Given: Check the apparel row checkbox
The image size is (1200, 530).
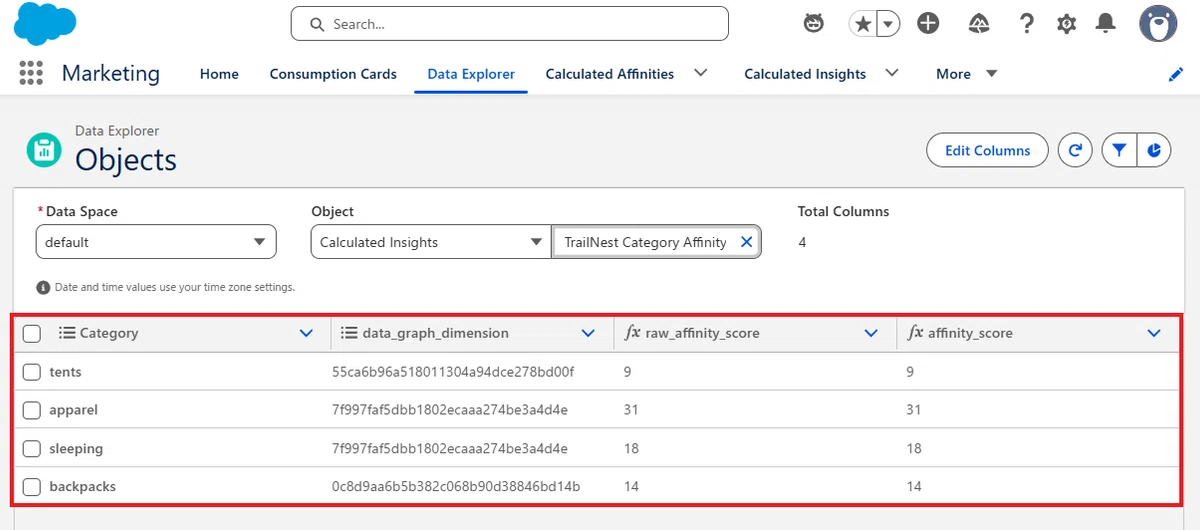Looking at the screenshot, I should point(31,410).
